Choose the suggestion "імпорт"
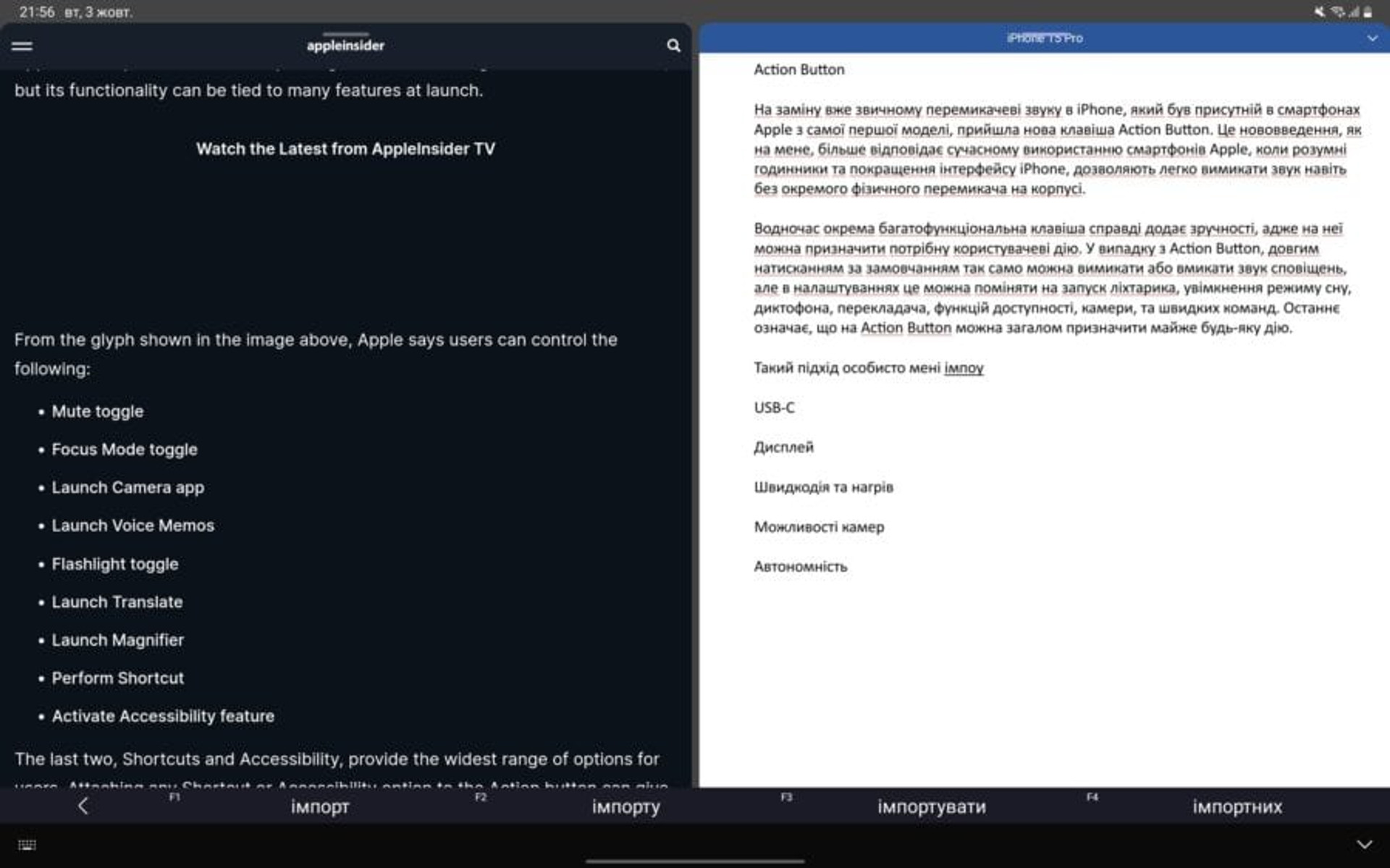The width and height of the screenshot is (1390, 868). 320,806
